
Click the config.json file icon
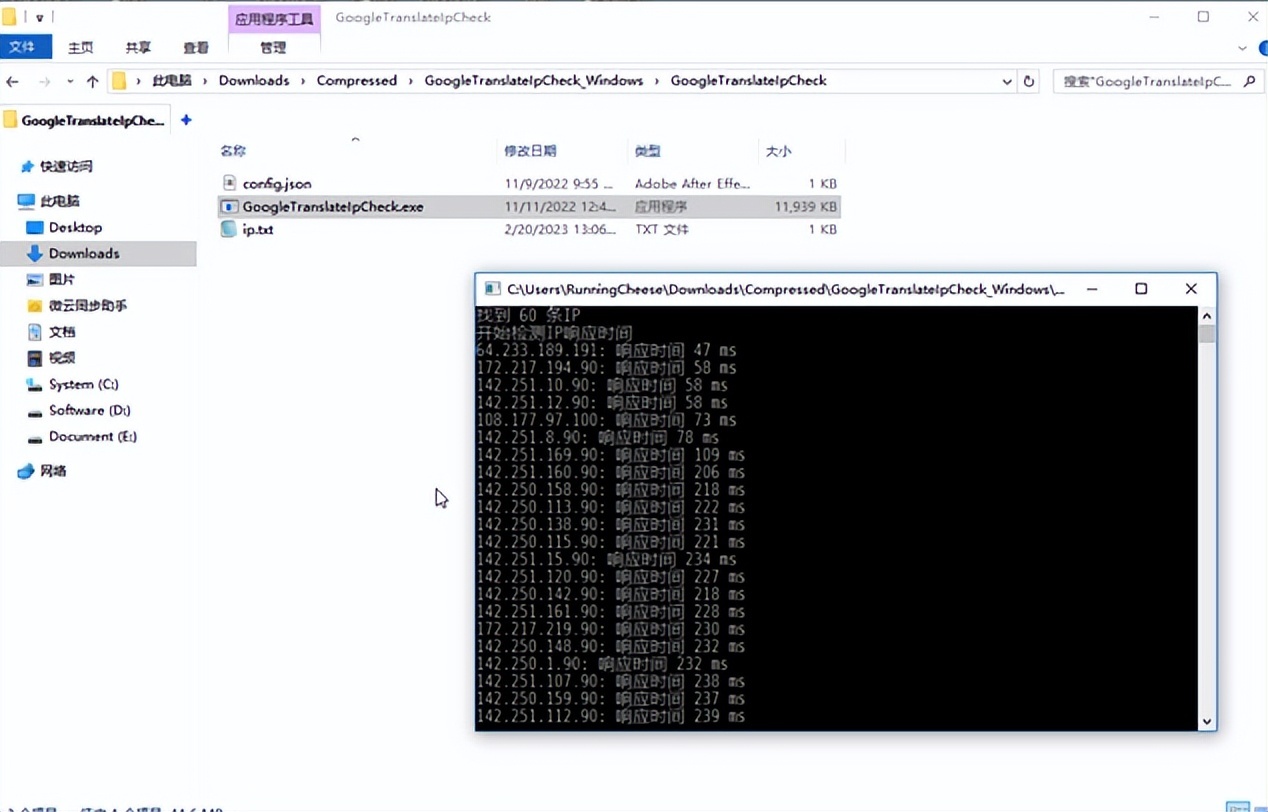pyautogui.click(x=229, y=183)
